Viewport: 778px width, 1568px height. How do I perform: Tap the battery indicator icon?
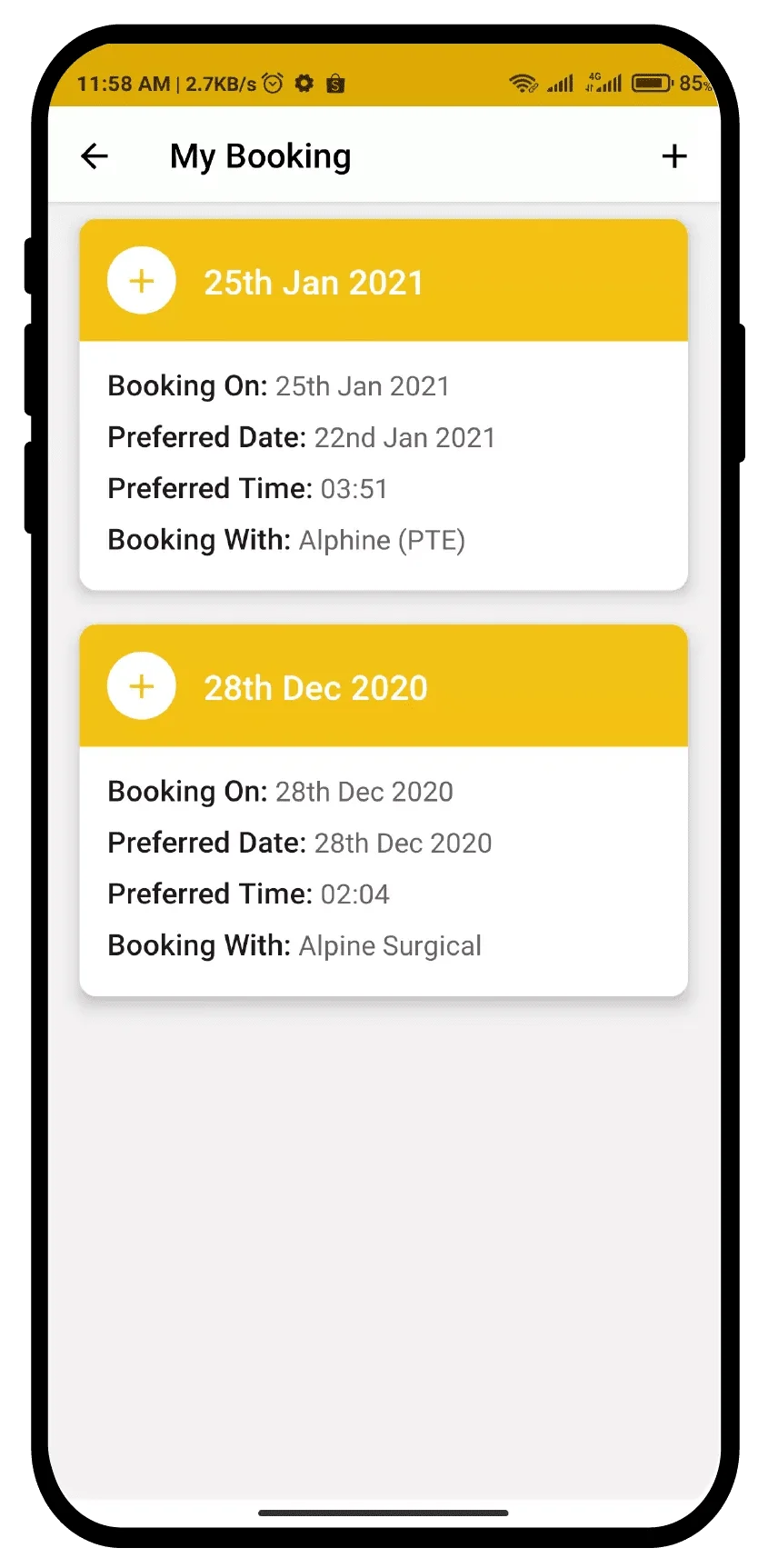tap(652, 84)
